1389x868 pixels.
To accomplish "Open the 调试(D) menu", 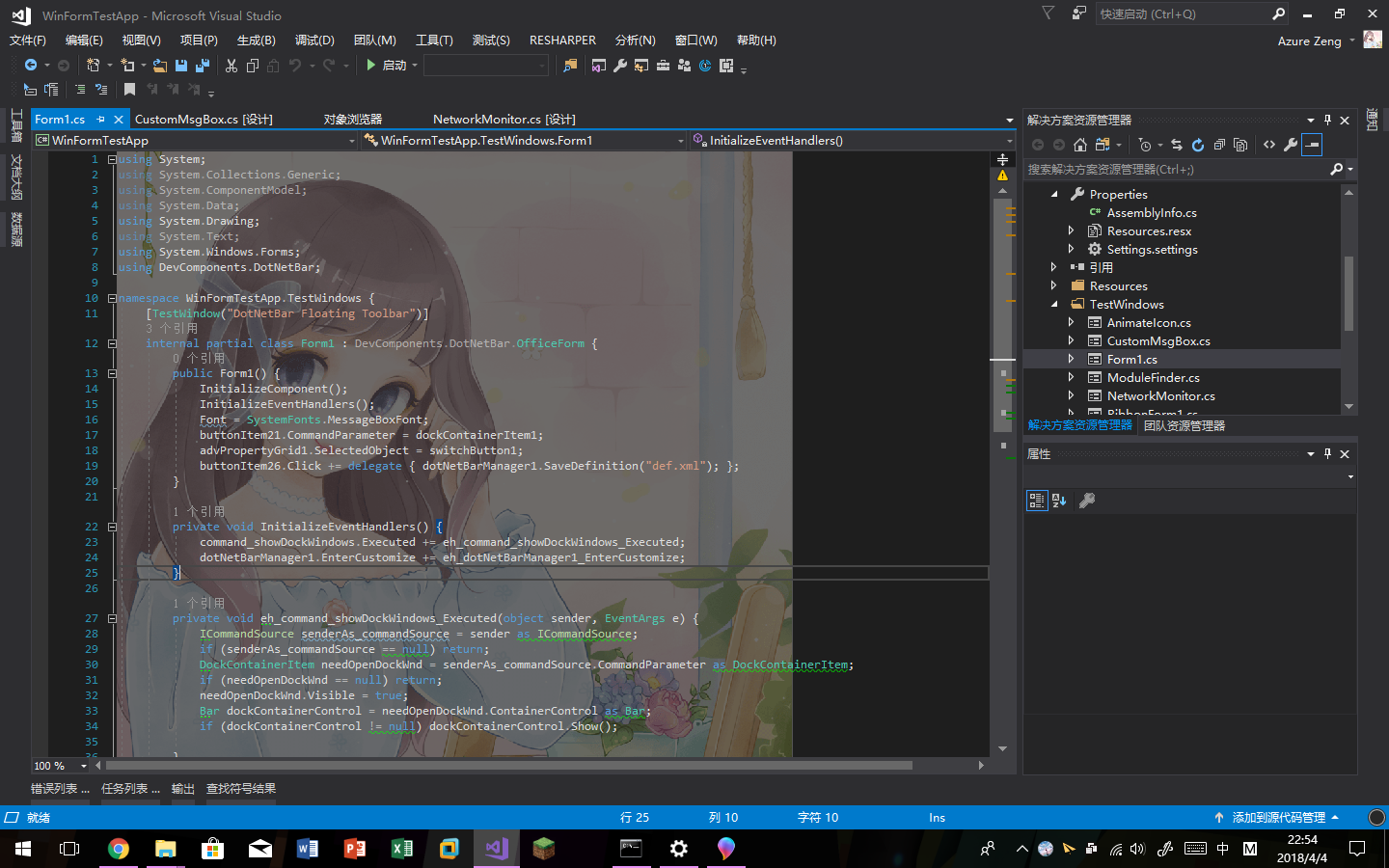I will click(x=314, y=41).
